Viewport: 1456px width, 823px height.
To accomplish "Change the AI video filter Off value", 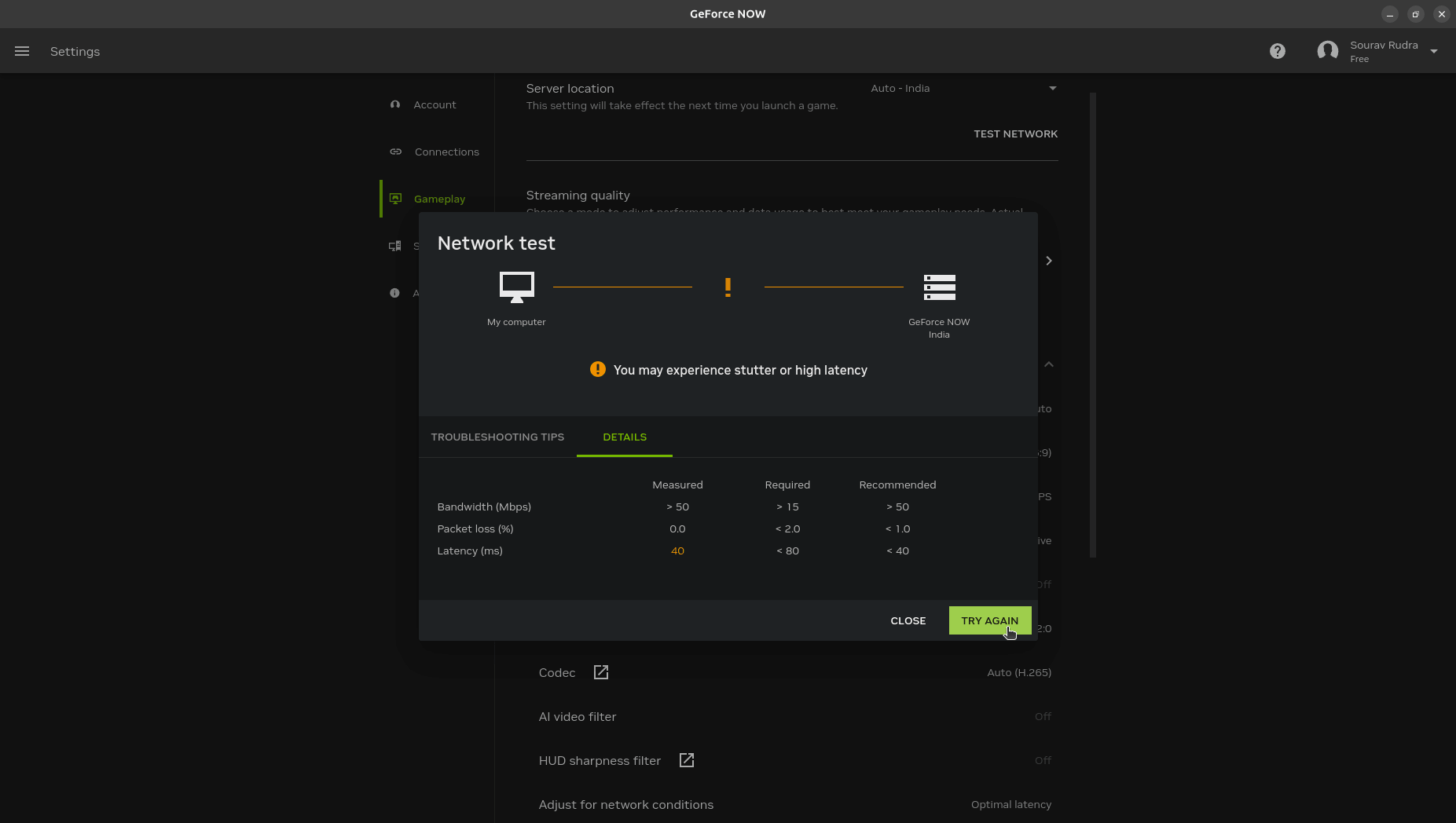I will 1043,716.
